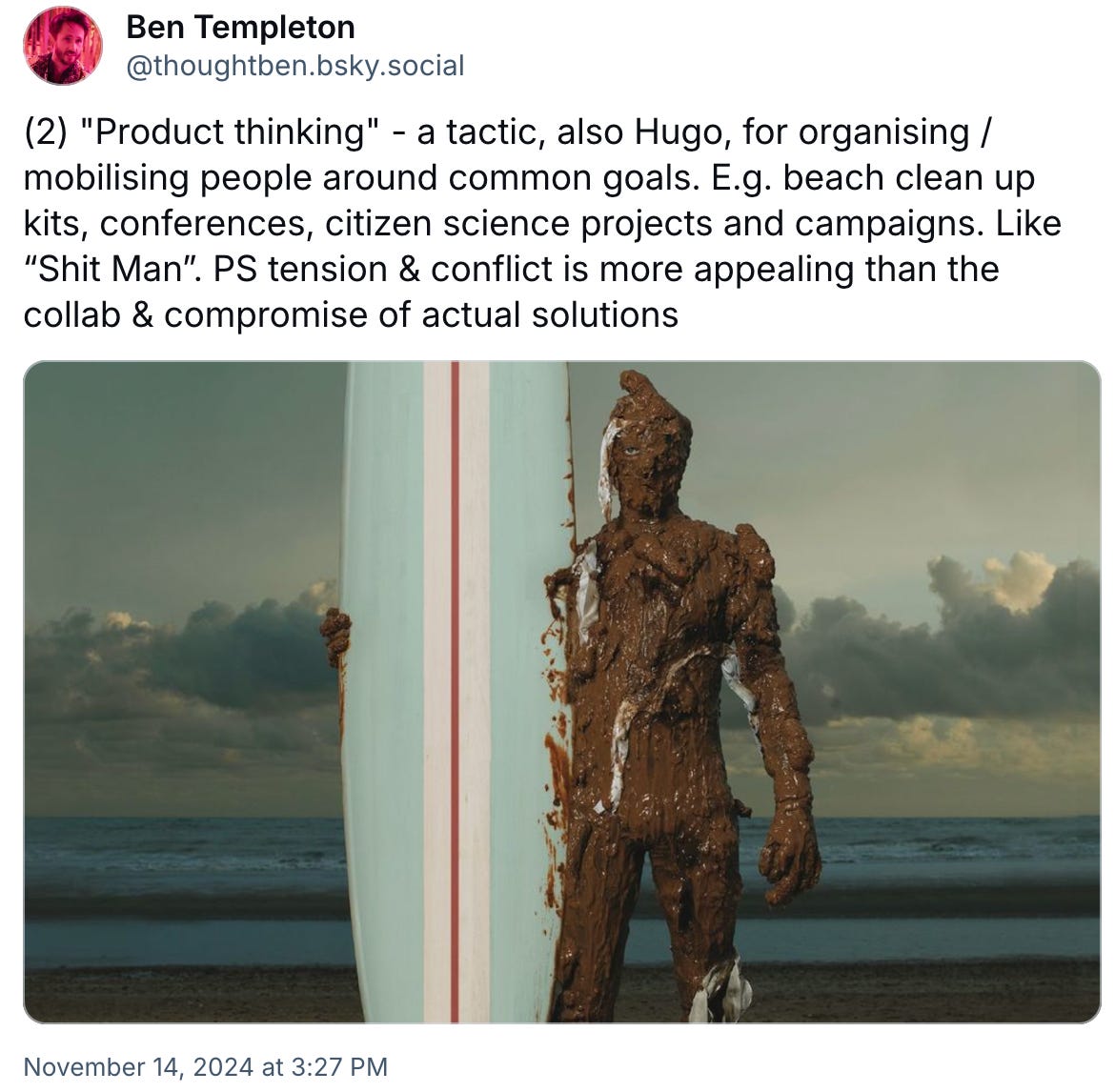Click the (2) numbering at post start
The width and height of the screenshot is (1115, 1092).
pyautogui.click(x=47, y=132)
